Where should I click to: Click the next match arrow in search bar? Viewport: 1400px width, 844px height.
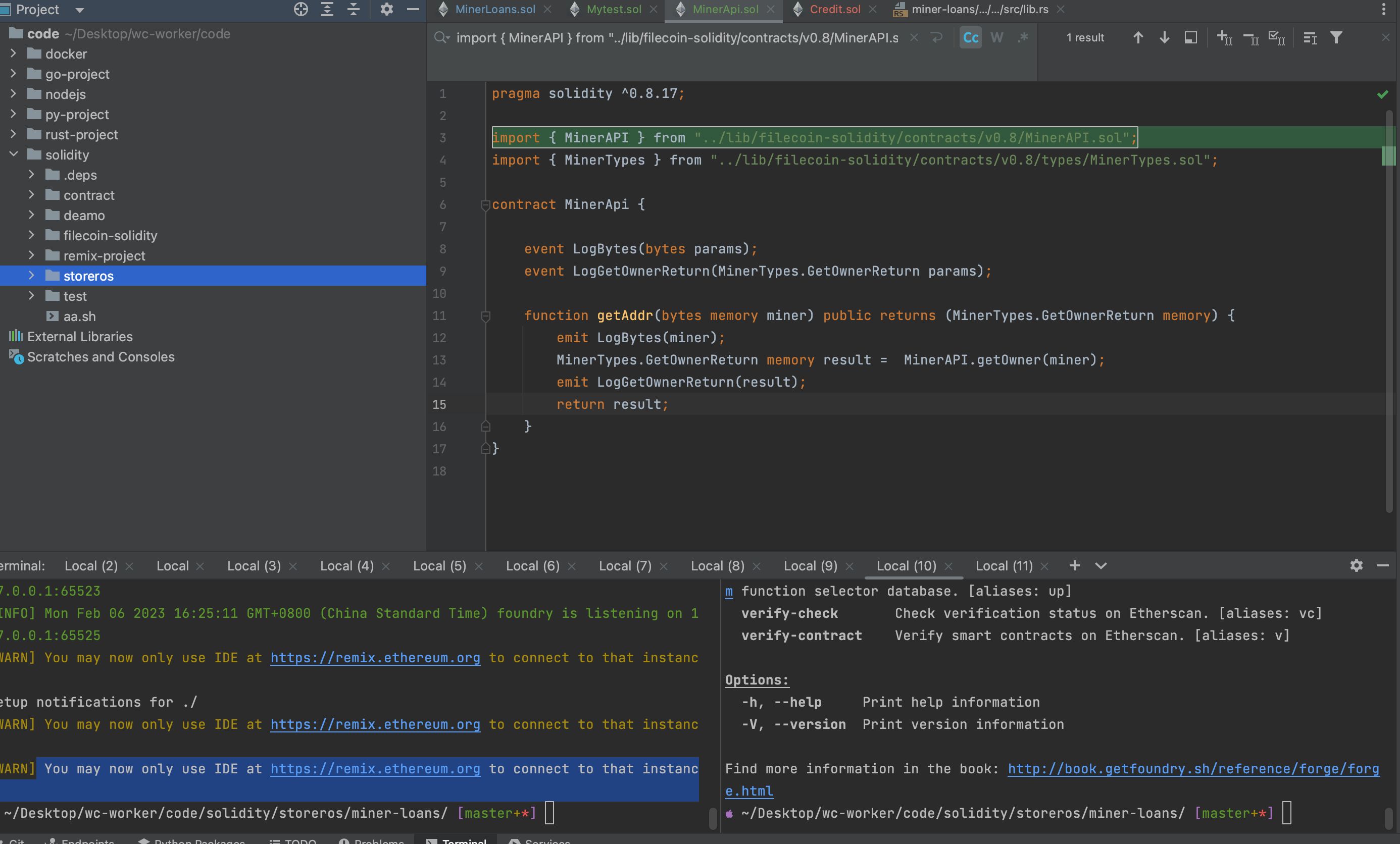(1163, 37)
